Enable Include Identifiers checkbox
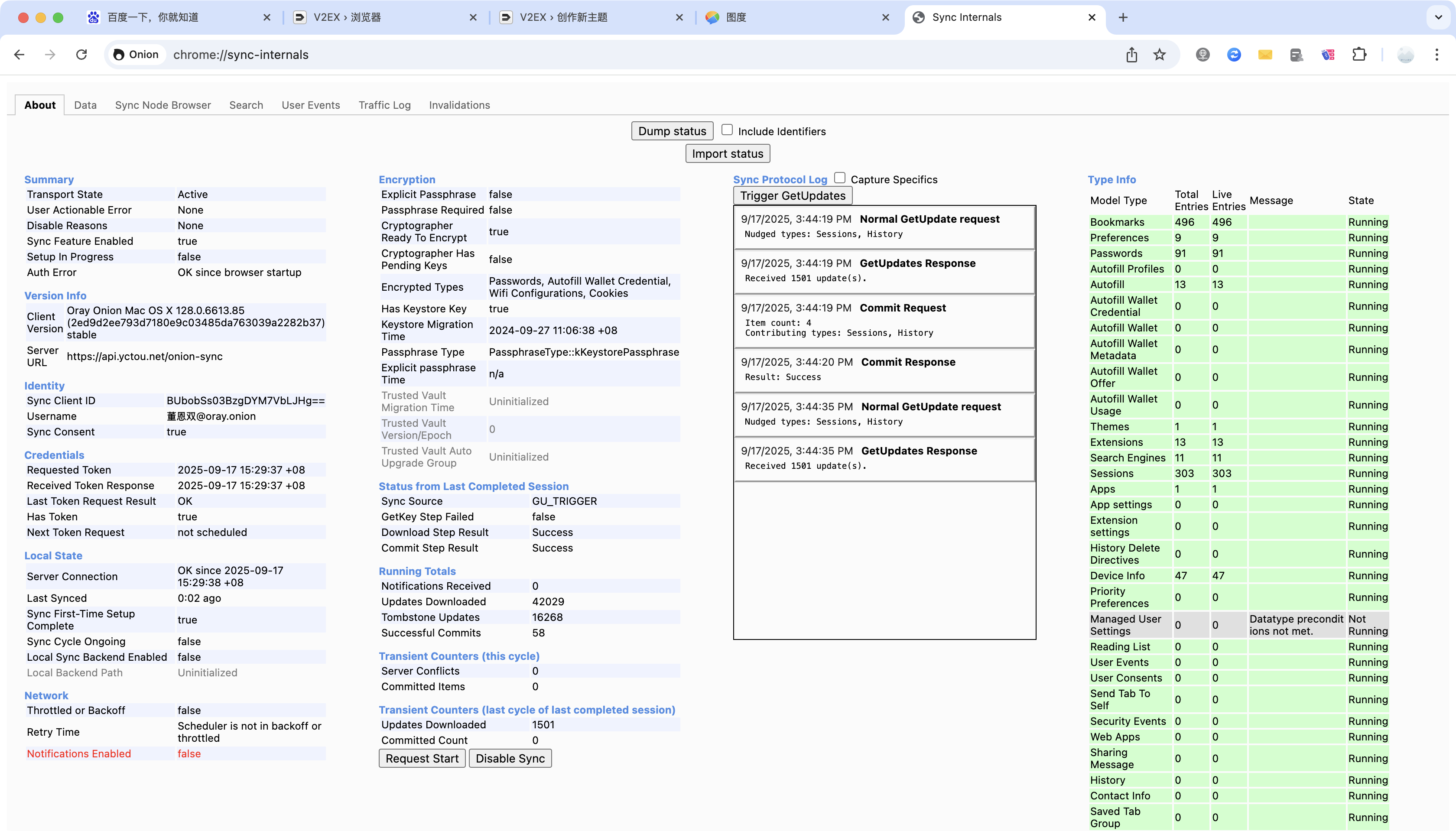This screenshot has height=831, width=1456. (x=727, y=130)
